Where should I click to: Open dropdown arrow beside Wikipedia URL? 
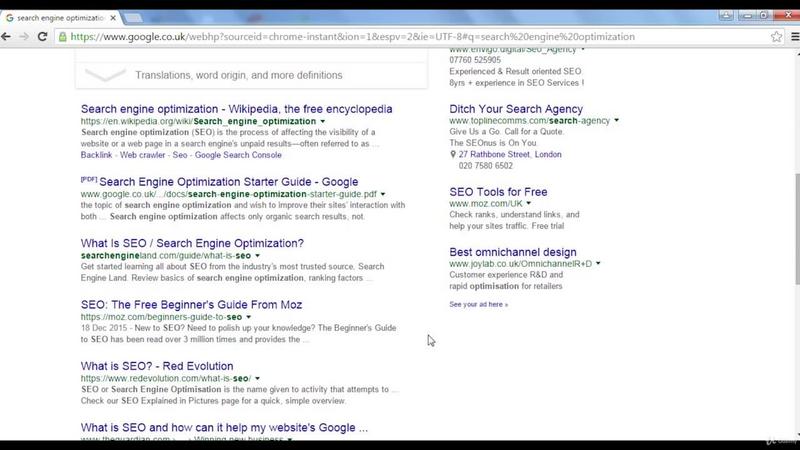pyautogui.click(x=322, y=121)
